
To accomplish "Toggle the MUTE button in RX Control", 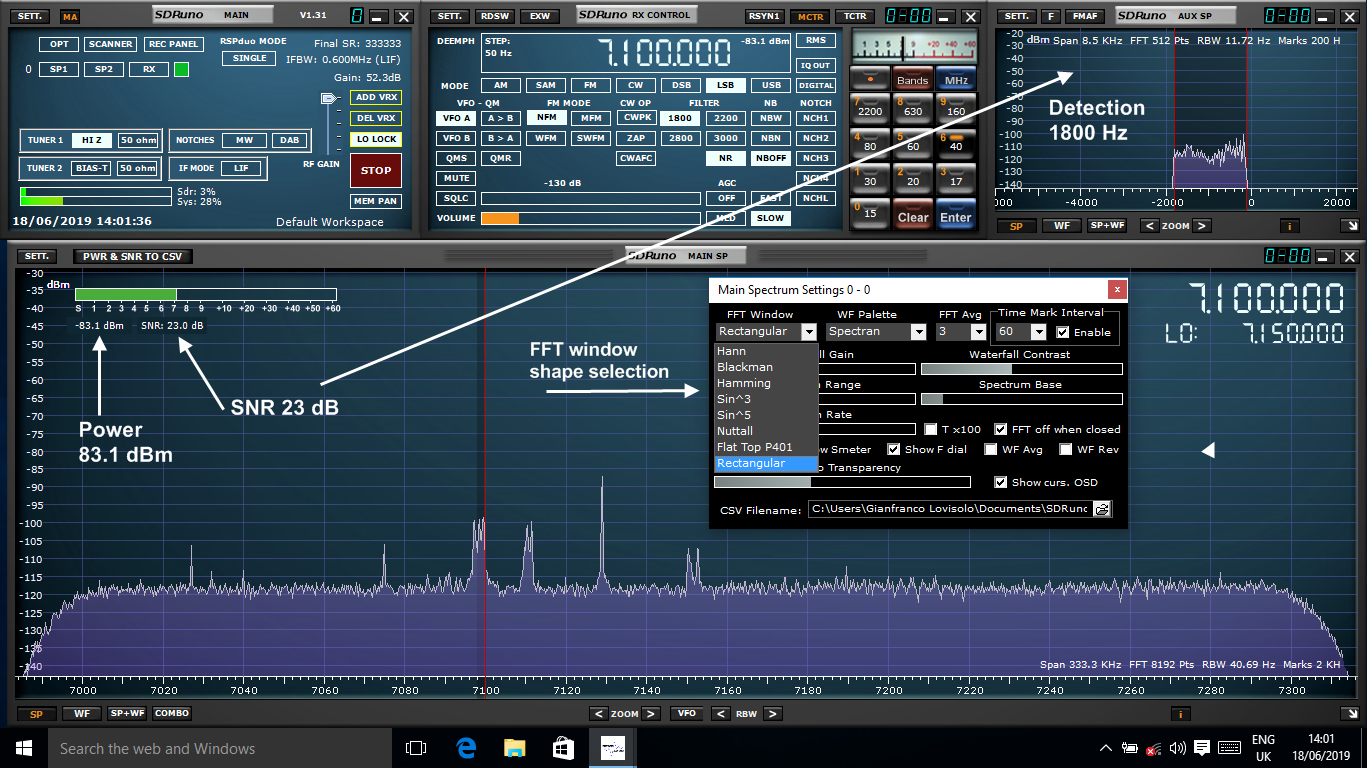I will tap(457, 178).
